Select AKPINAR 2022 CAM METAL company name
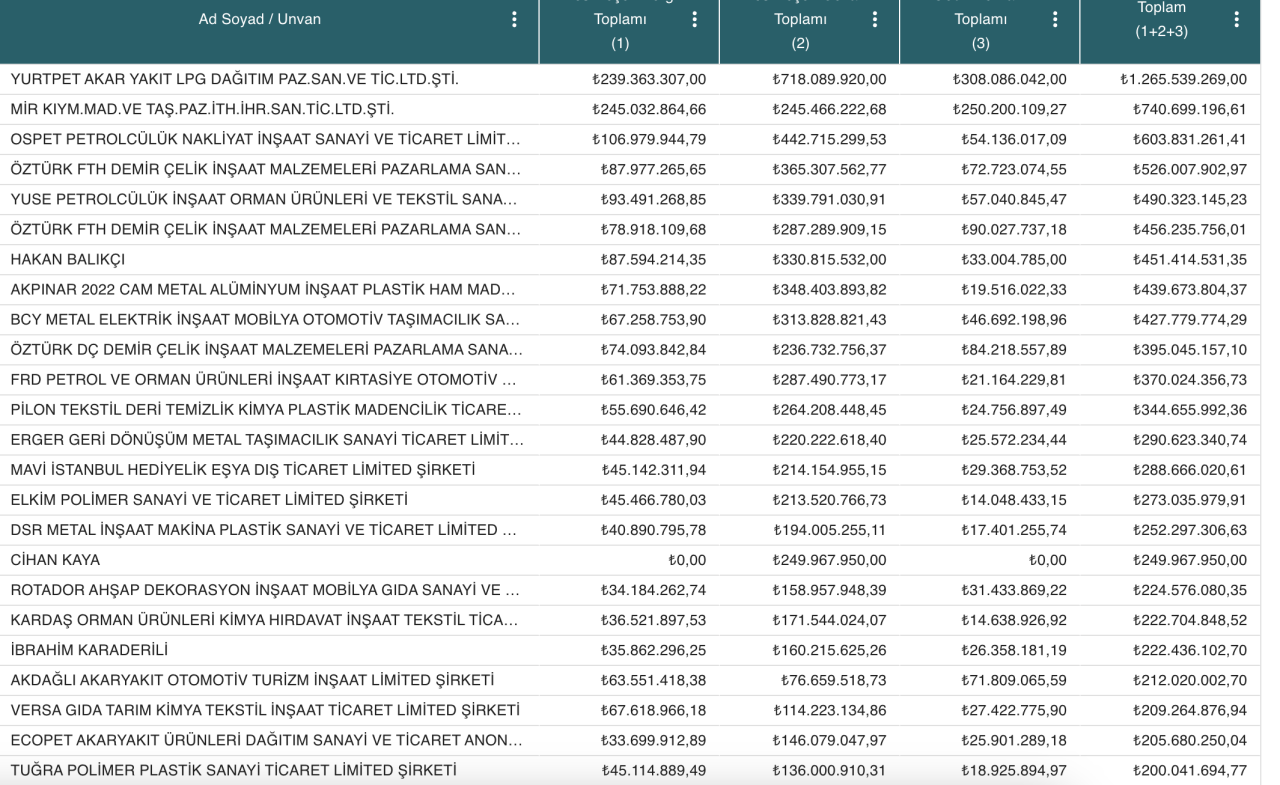1280x785 pixels. (265, 290)
